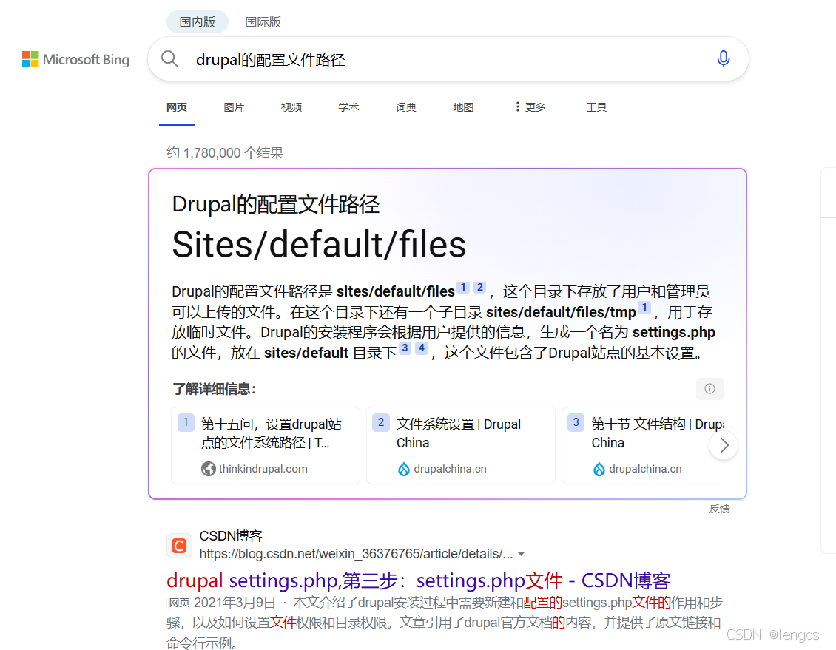Click the thinkindrupal.com domain text
Screen dimensions: 836x650
(263, 469)
